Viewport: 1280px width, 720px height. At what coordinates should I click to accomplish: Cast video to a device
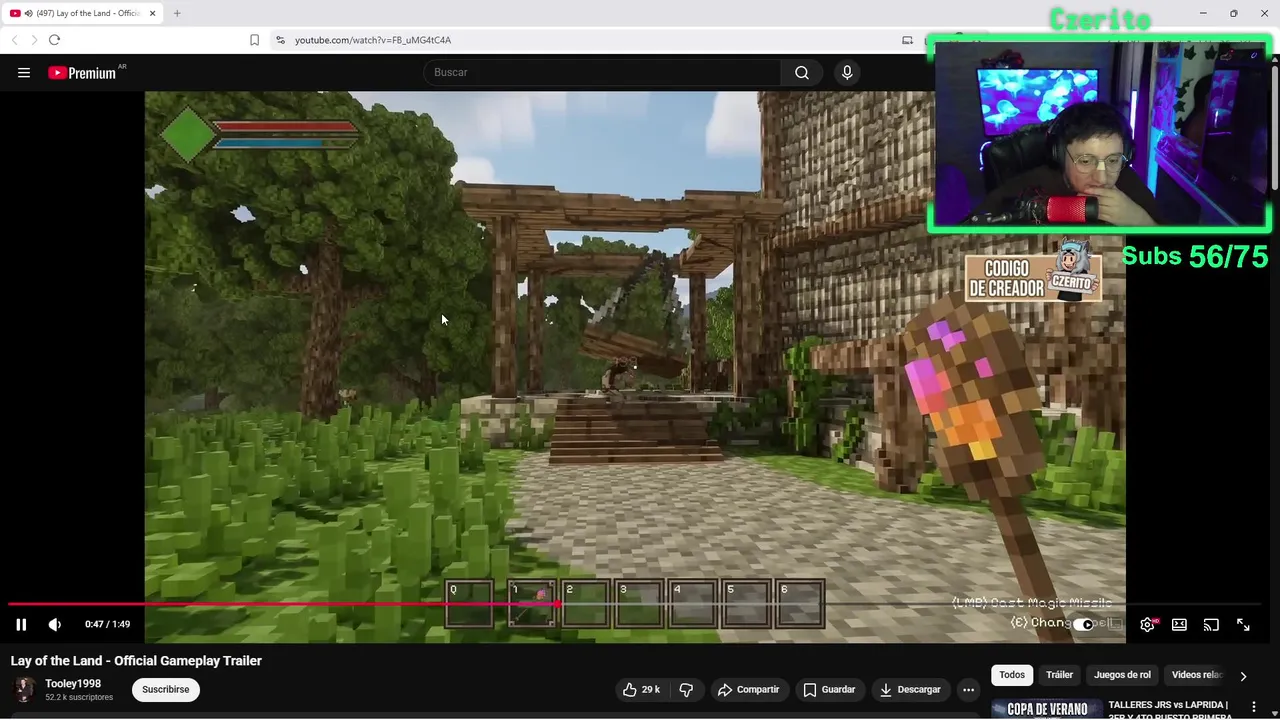(x=1211, y=624)
